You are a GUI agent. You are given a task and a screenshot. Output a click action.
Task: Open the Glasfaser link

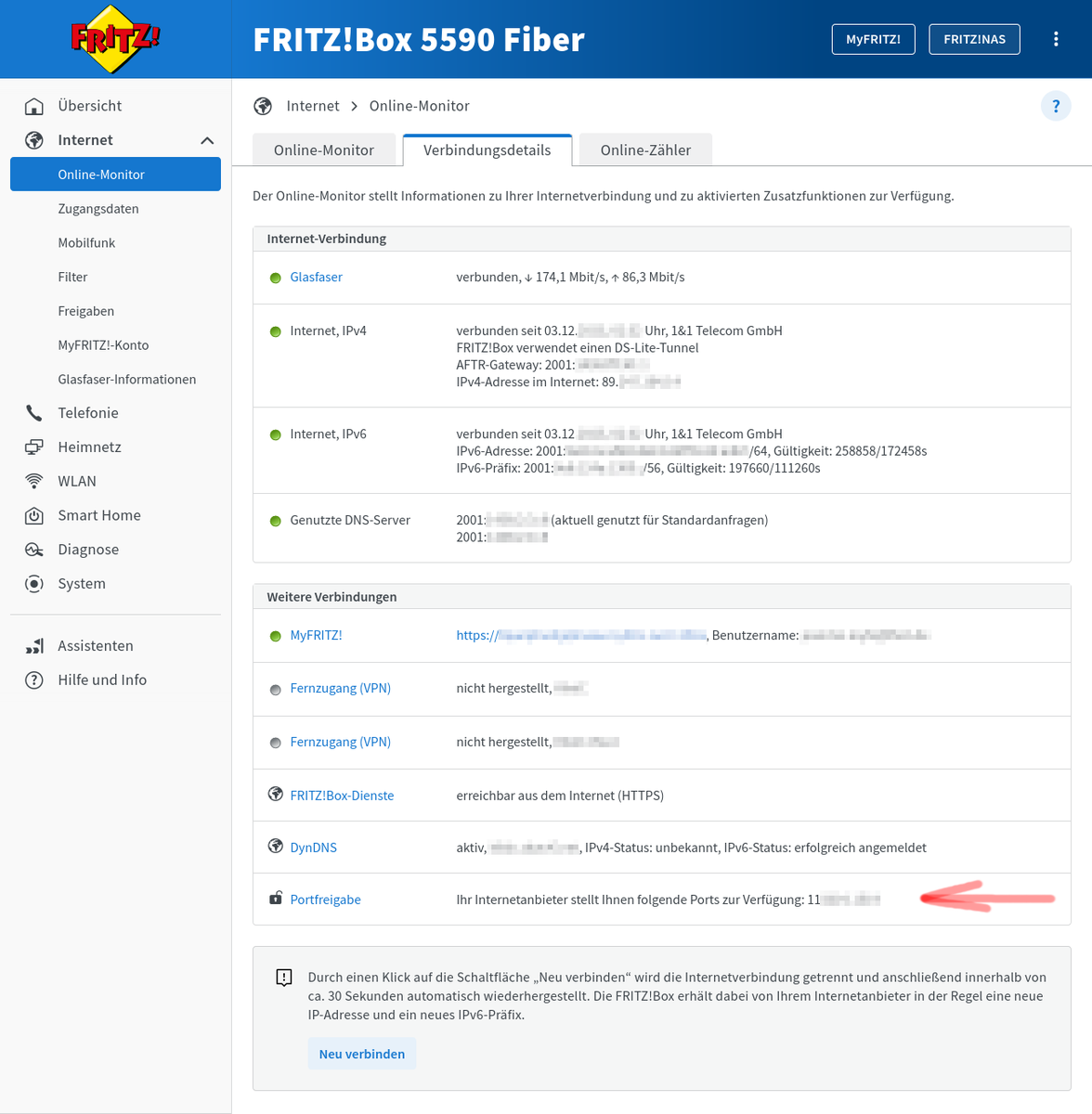(x=316, y=278)
